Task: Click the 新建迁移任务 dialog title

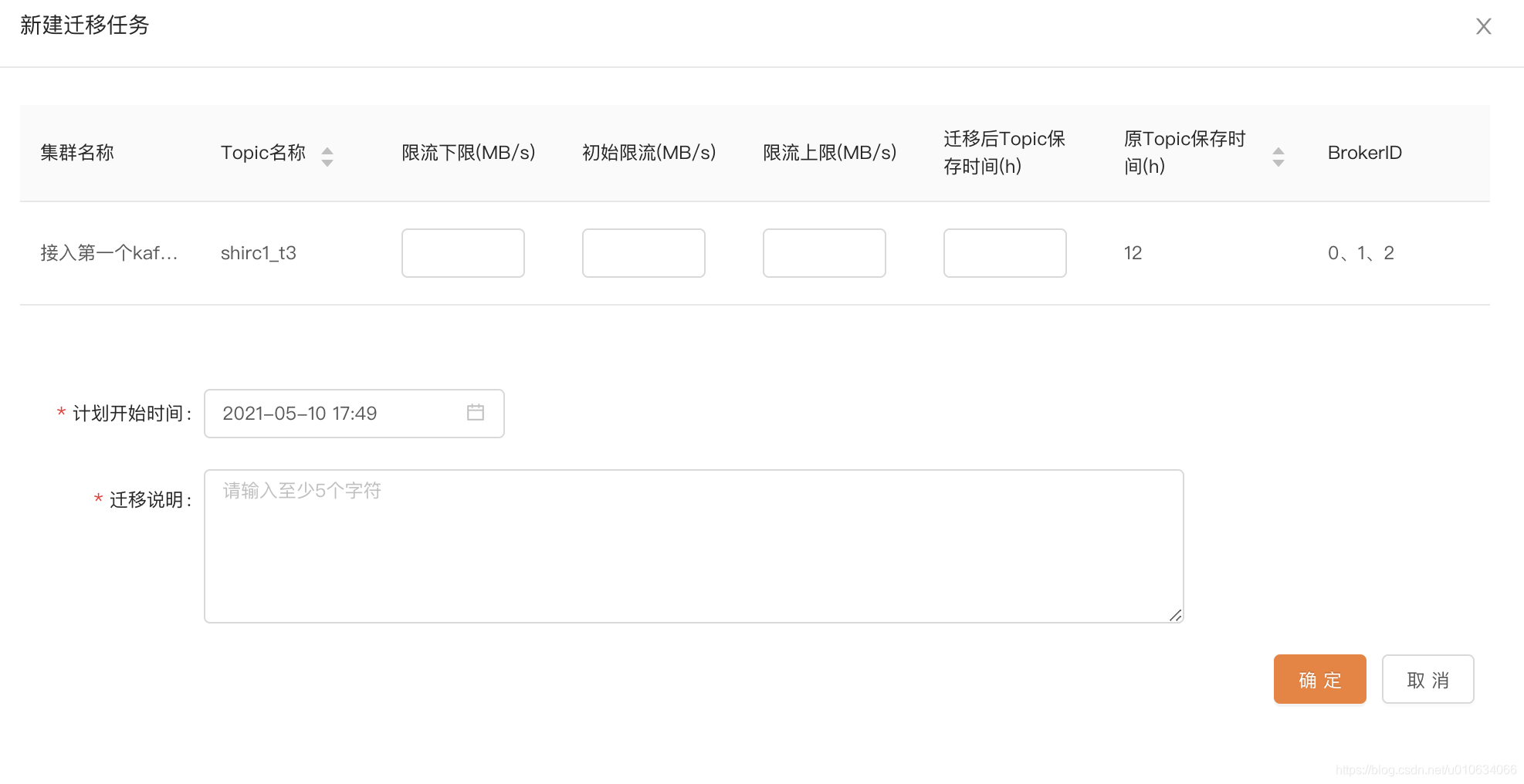Action: pos(85,25)
